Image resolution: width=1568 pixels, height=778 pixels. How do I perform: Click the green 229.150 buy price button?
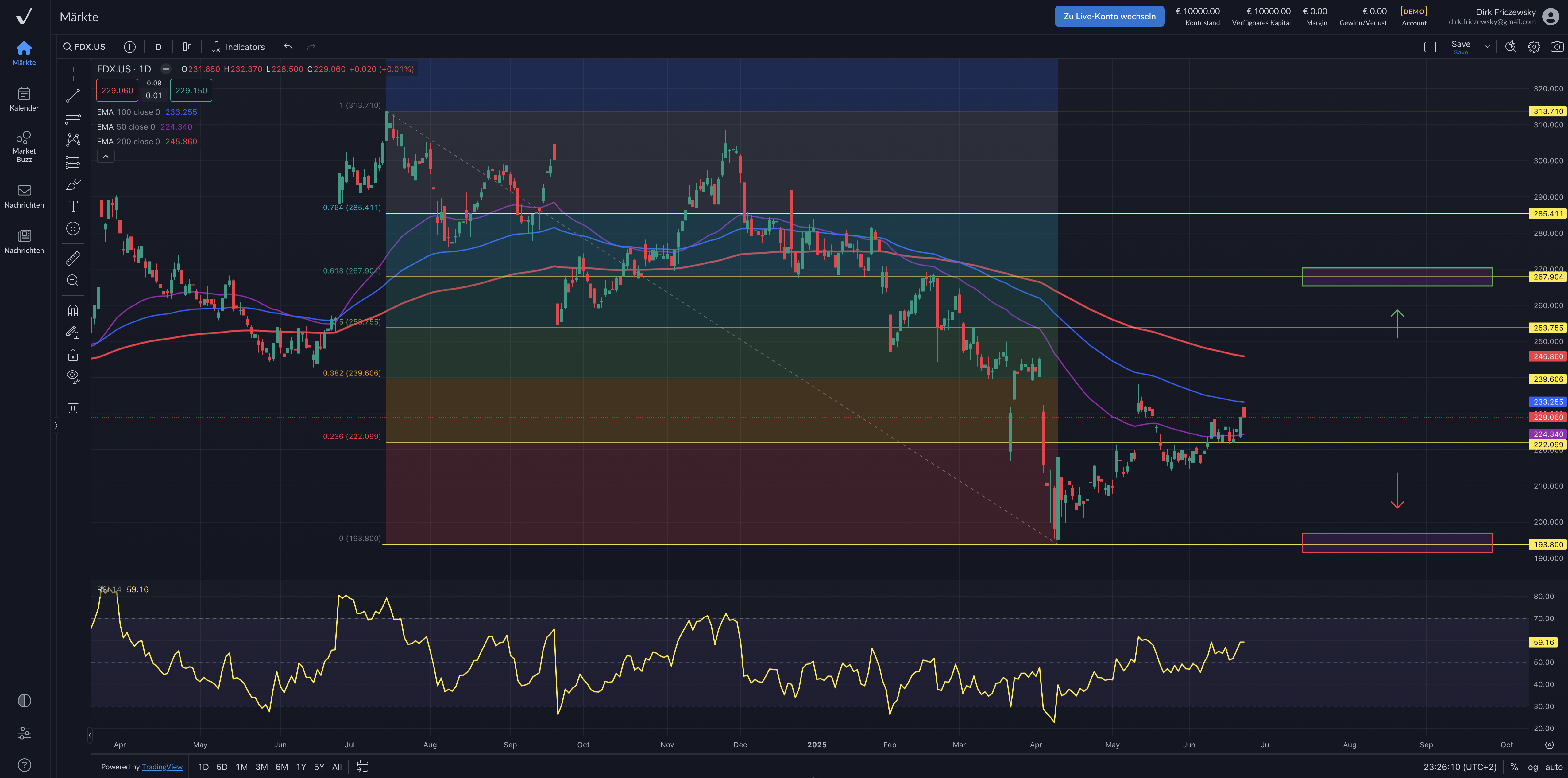tap(191, 90)
